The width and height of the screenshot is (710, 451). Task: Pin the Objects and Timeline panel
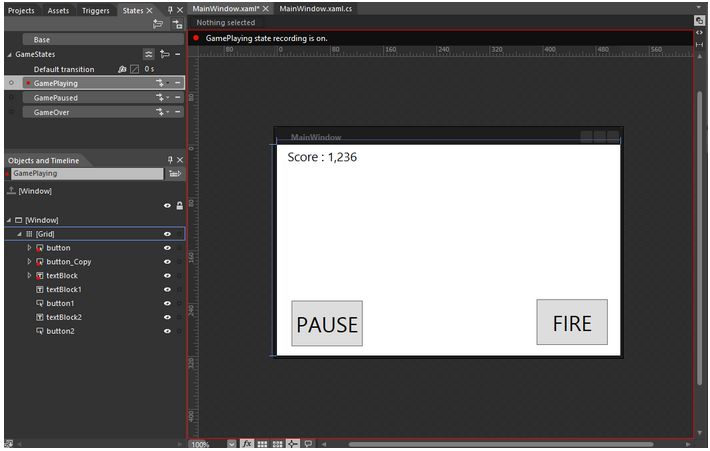tap(170, 160)
